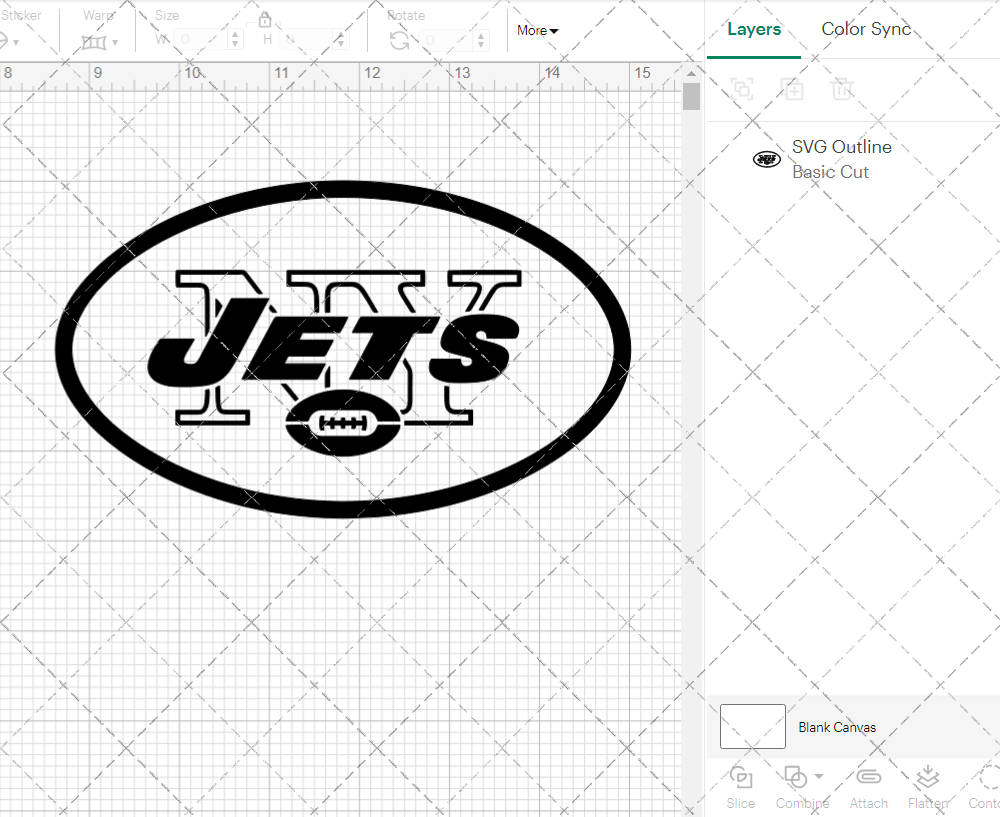Click the vertical scrollbar up arrow
This screenshot has height=817, width=1000.
691,74
